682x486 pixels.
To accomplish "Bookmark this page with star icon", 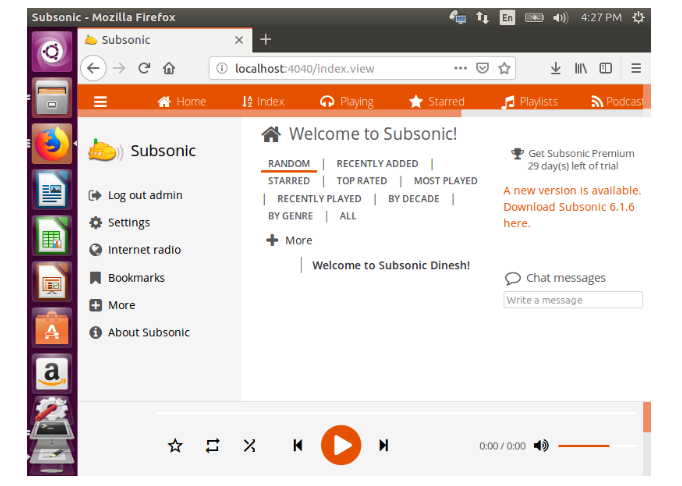I will pos(504,68).
